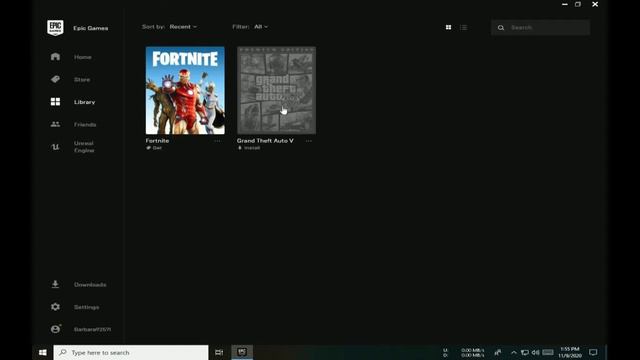Click the user account avatar icon

pos(56,329)
